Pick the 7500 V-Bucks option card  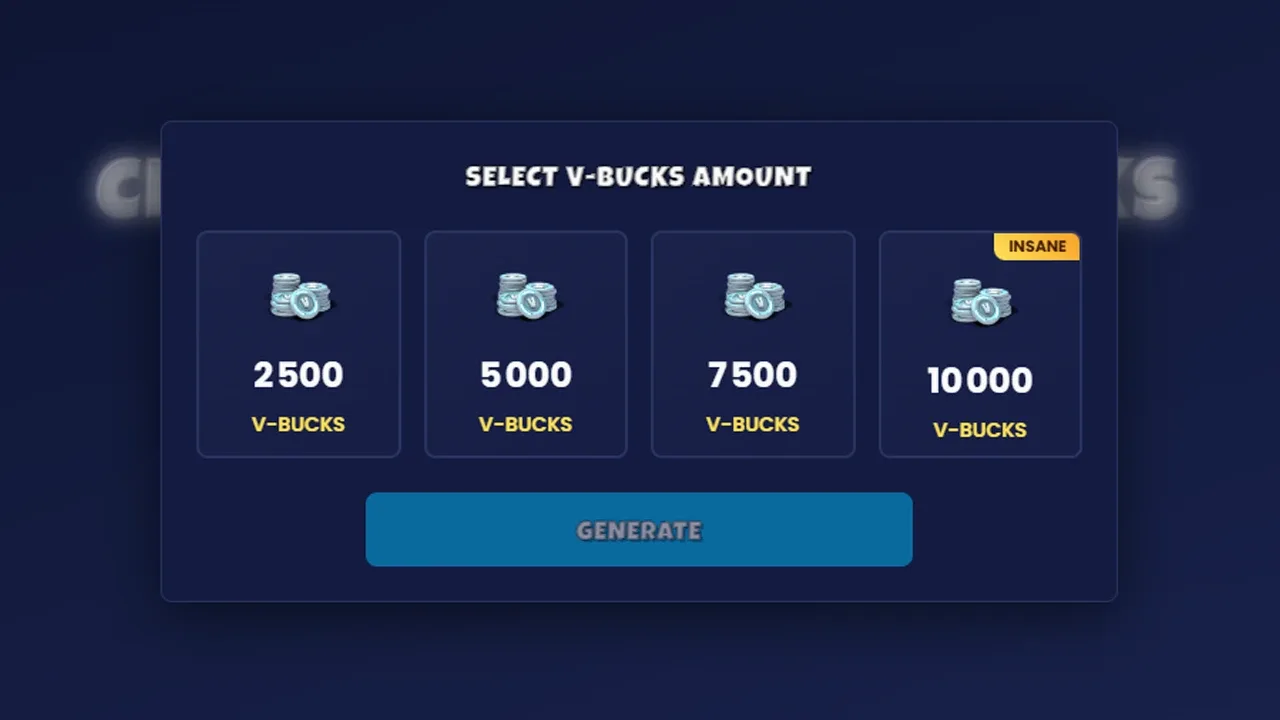[753, 344]
